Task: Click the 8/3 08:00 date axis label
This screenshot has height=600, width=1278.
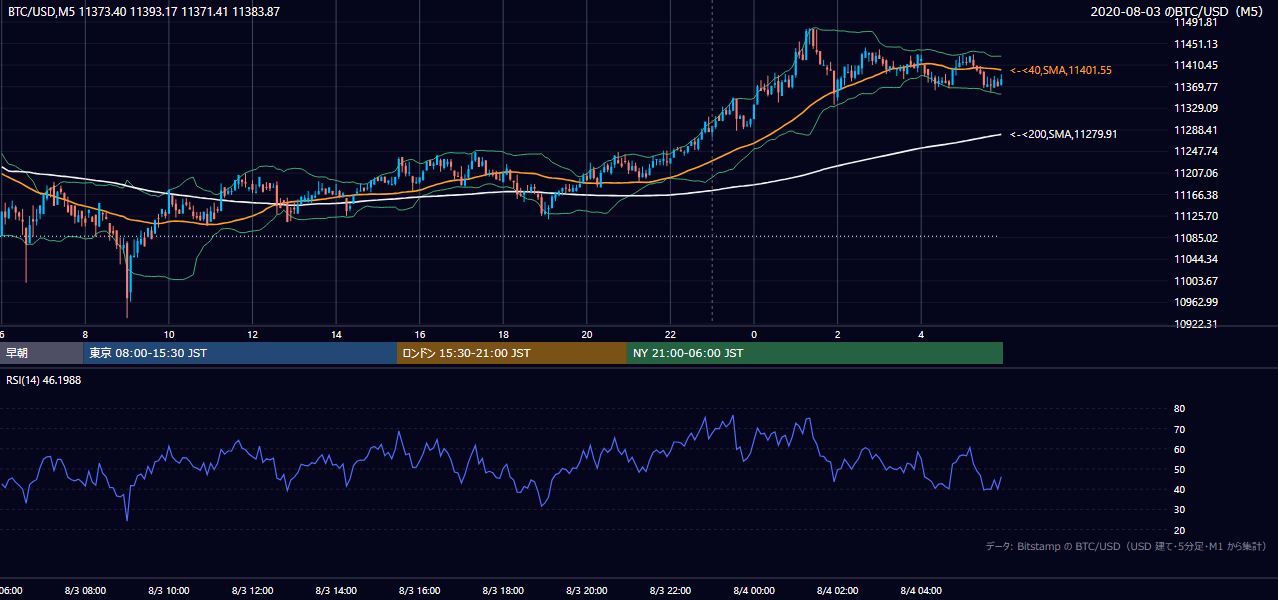Action: click(85, 591)
